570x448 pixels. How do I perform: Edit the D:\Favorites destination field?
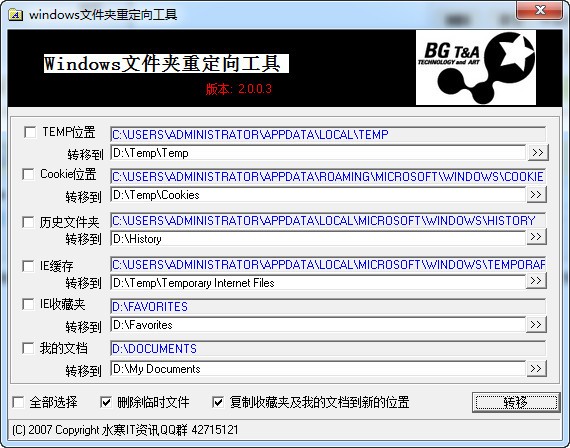tap(318, 325)
